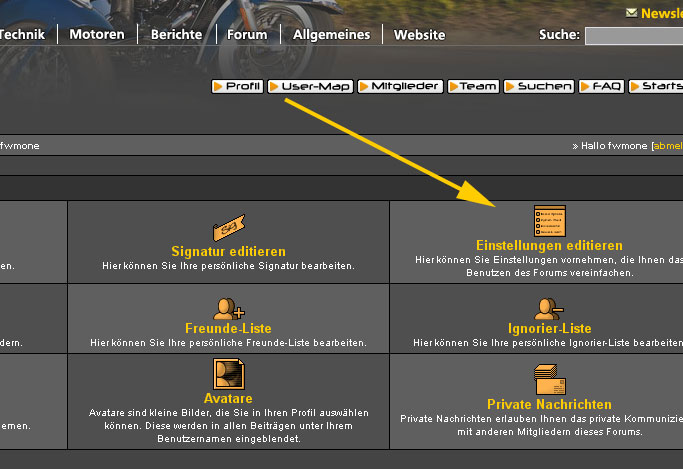Open the Einstellungen editieren link
This screenshot has width=683, height=469.
point(549,245)
